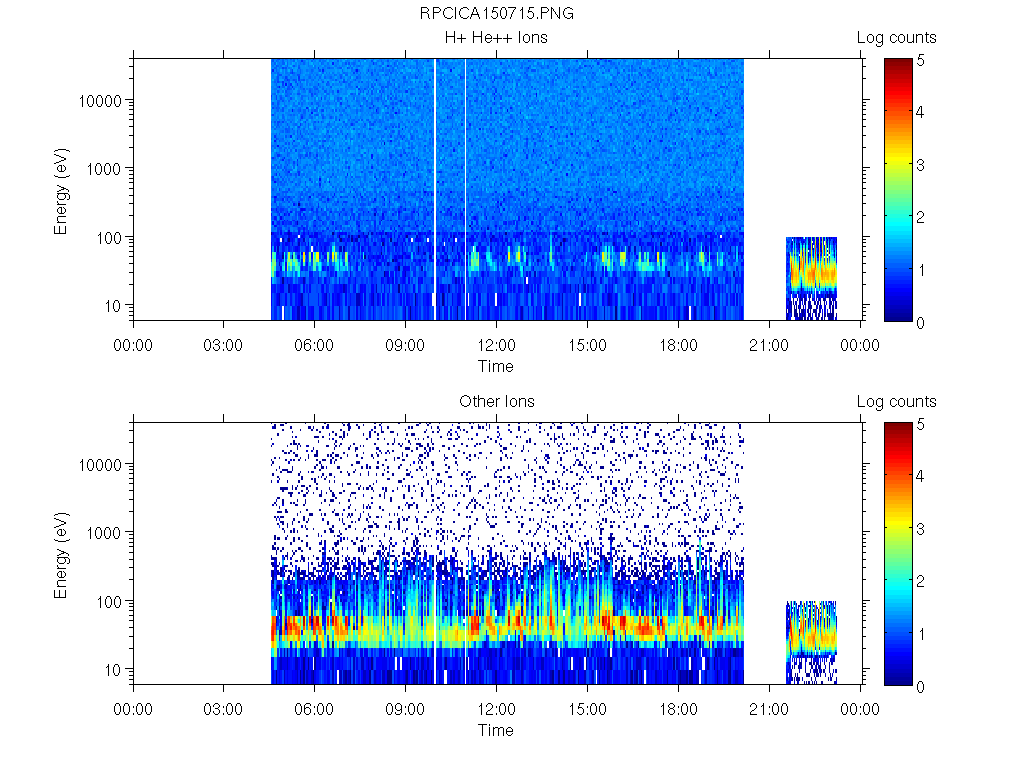
Task: Click the 1 label on the lower colorbar
Action: coord(920,634)
